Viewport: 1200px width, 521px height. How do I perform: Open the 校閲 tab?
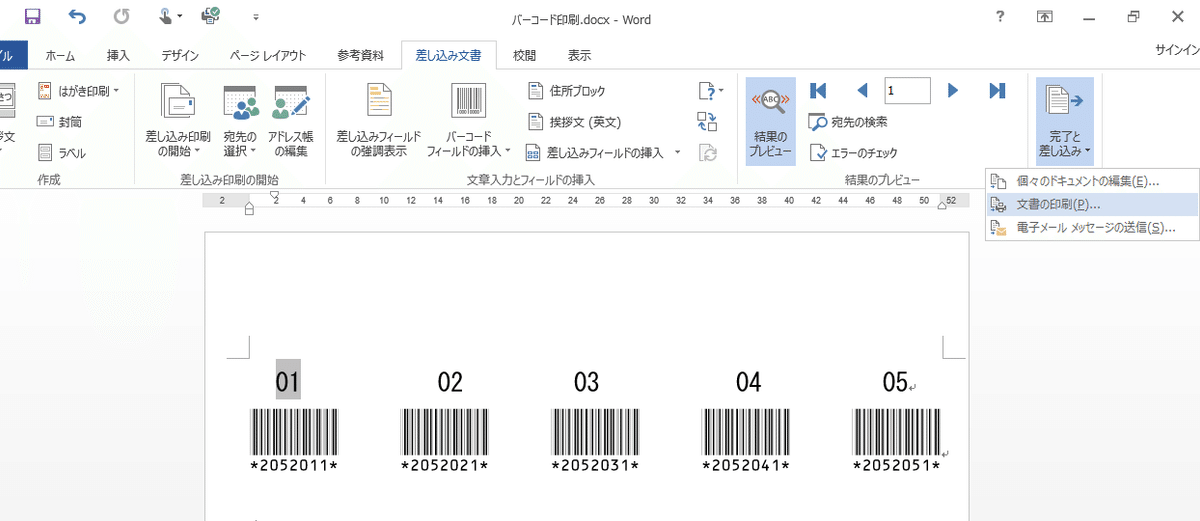coord(524,56)
